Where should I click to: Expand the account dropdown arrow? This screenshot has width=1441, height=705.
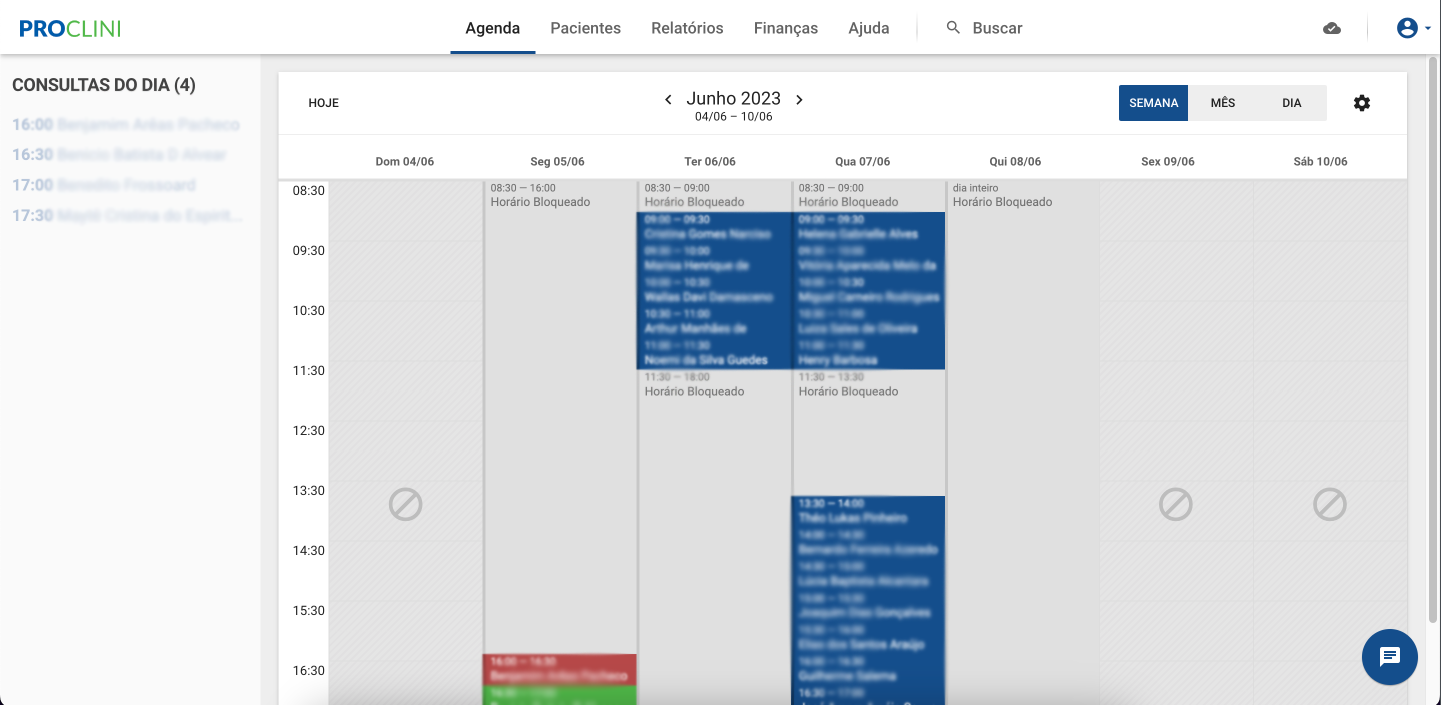click(1427, 27)
